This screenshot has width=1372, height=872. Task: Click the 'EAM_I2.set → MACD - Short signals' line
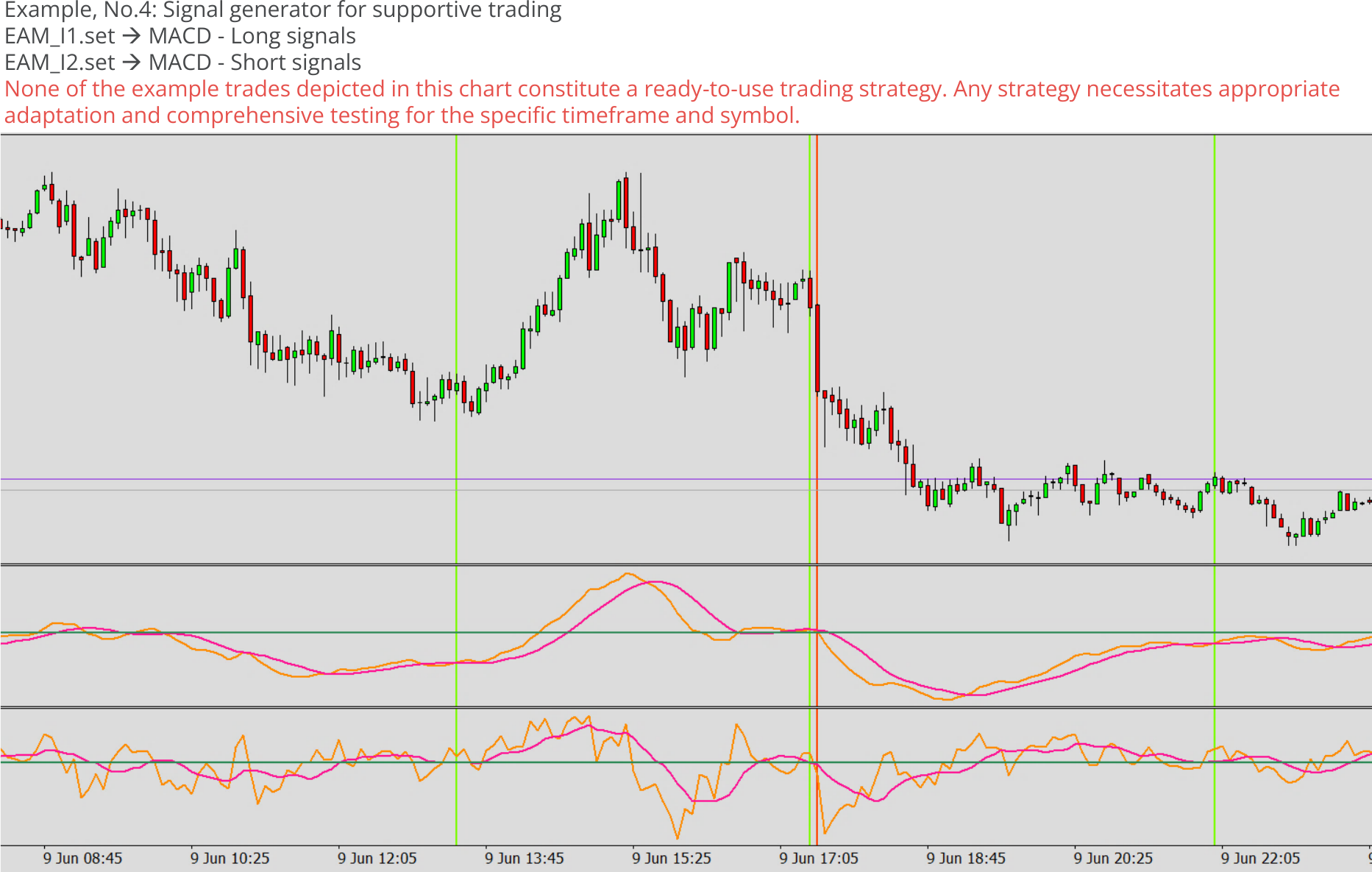point(182,63)
